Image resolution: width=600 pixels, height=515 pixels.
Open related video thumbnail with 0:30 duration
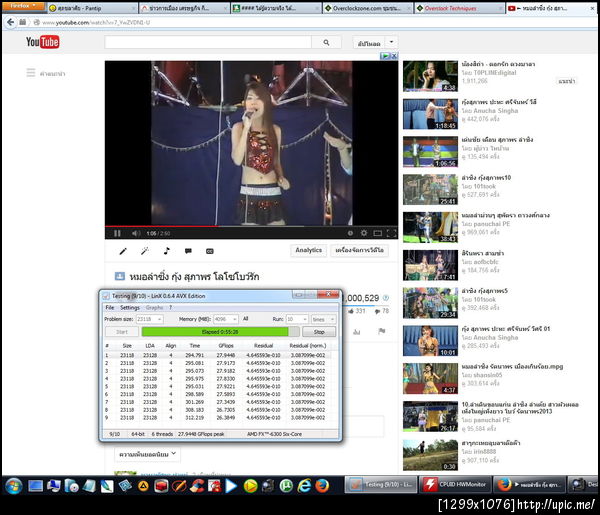click(x=430, y=455)
